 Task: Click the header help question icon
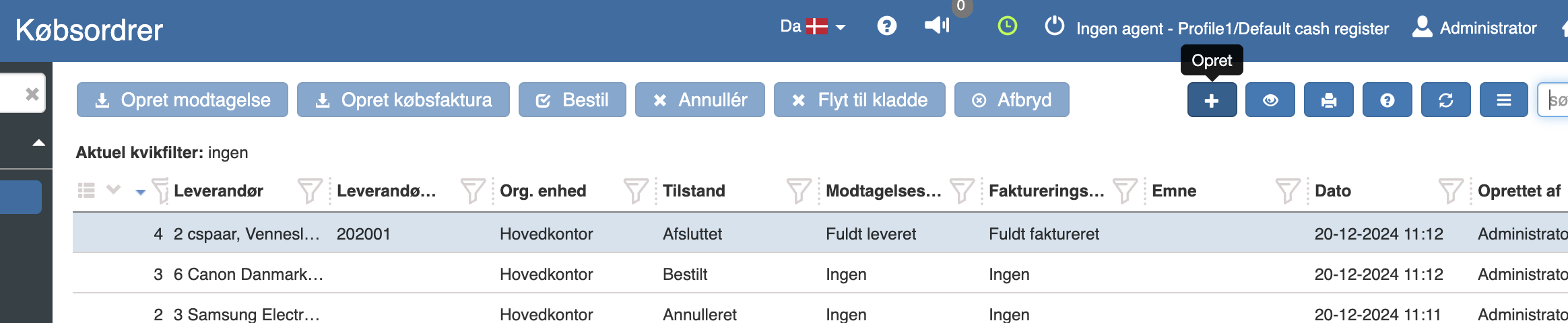point(887,26)
